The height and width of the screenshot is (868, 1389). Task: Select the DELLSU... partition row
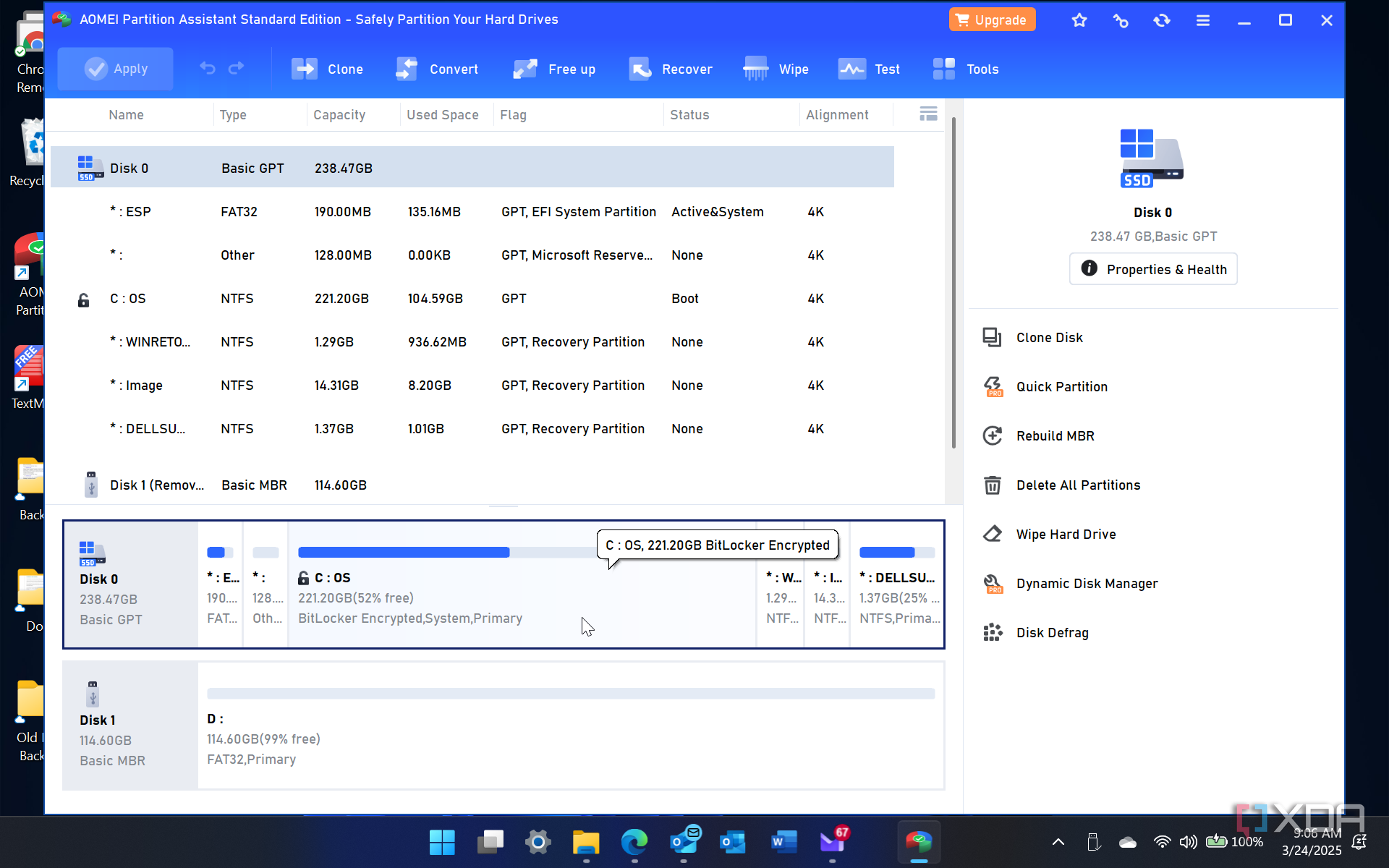click(x=472, y=429)
